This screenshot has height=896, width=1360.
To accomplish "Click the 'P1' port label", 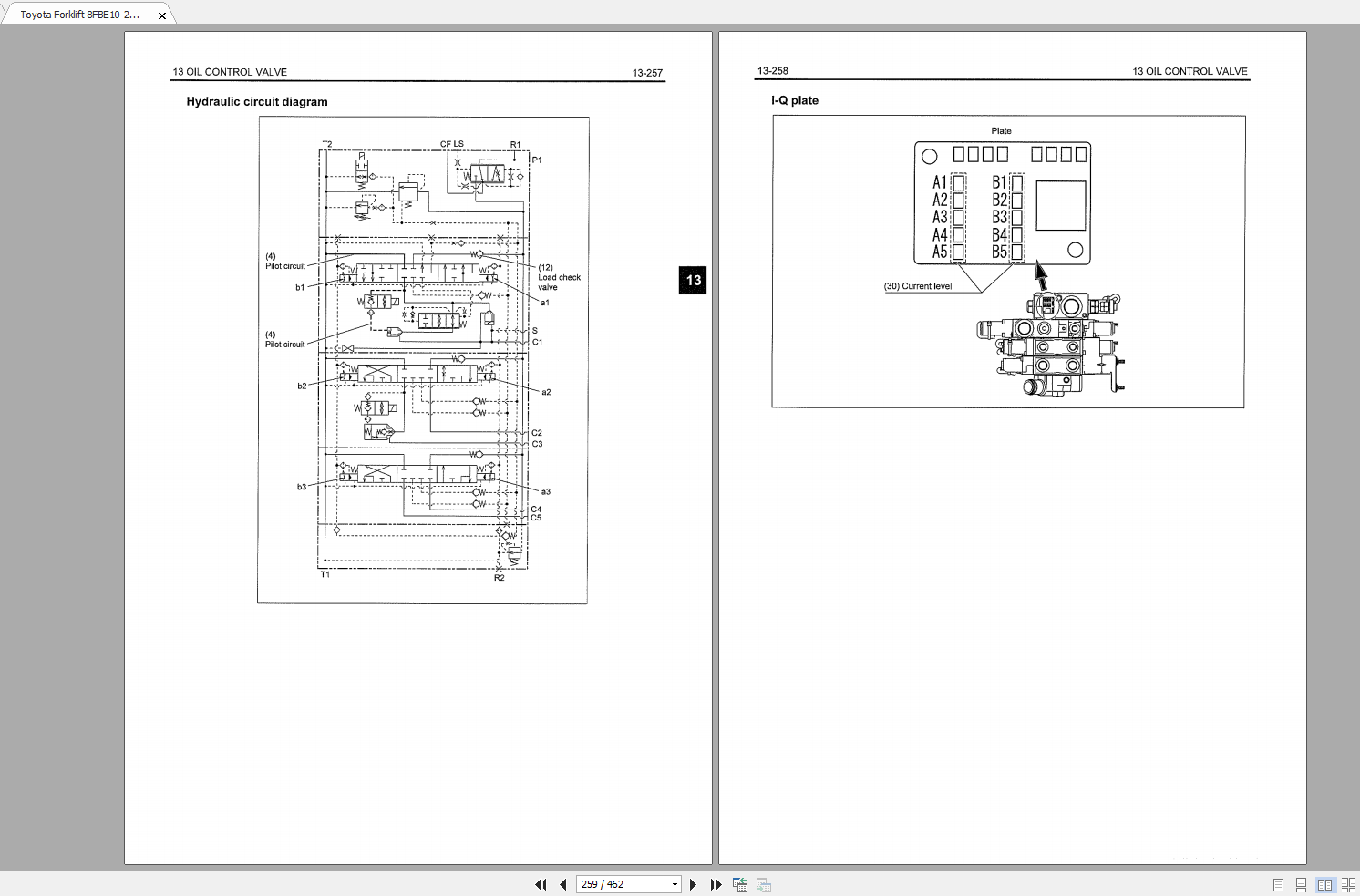I will coord(537,160).
